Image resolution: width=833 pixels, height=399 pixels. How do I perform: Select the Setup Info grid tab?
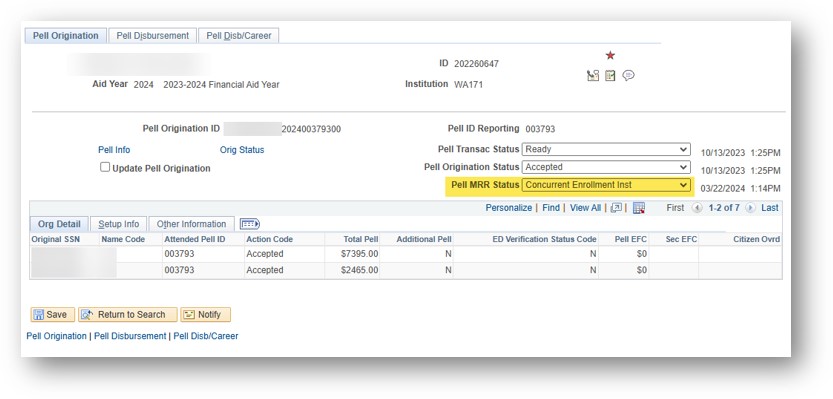118,224
